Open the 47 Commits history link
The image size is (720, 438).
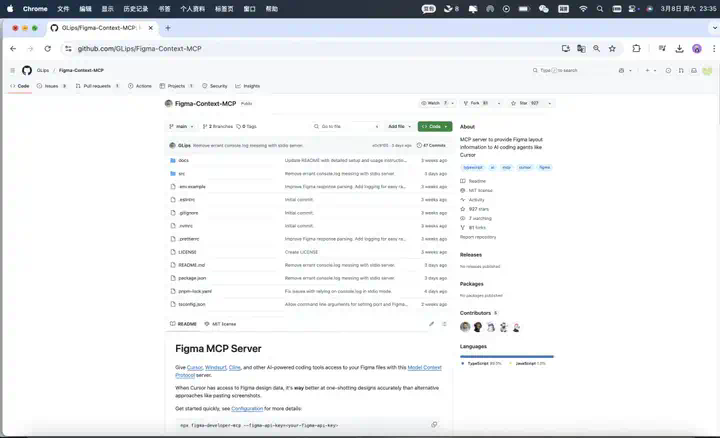point(431,146)
